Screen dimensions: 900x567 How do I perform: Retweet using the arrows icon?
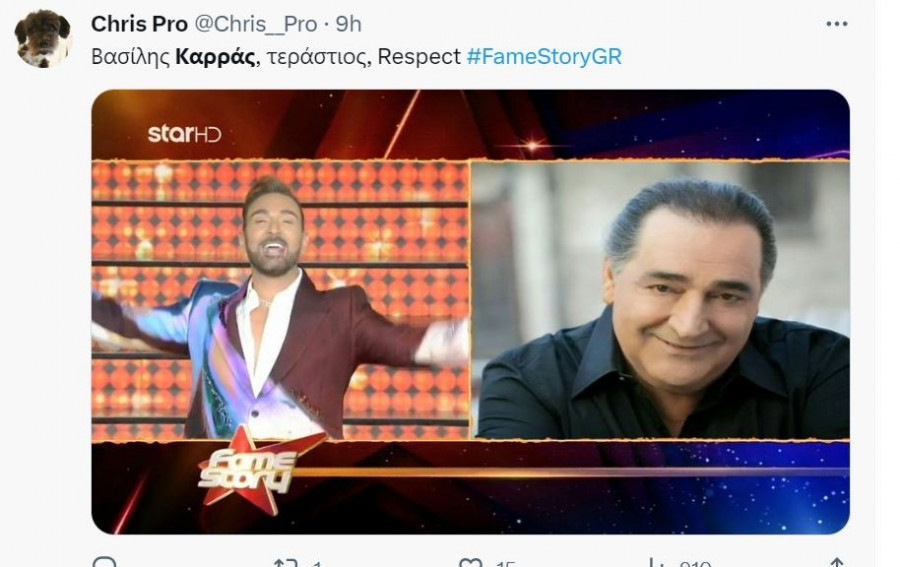(x=286, y=562)
